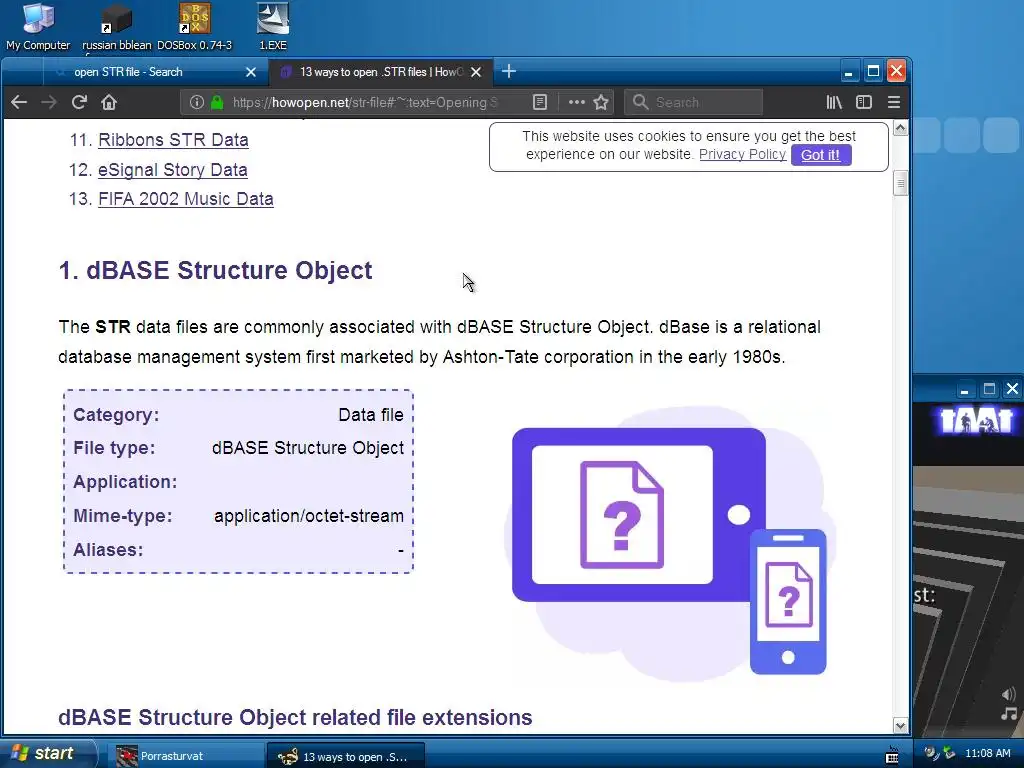The width and height of the screenshot is (1024, 768).
Task: Click 'dBASE Structure Object related file extensions' heading
Action: [x=295, y=717]
